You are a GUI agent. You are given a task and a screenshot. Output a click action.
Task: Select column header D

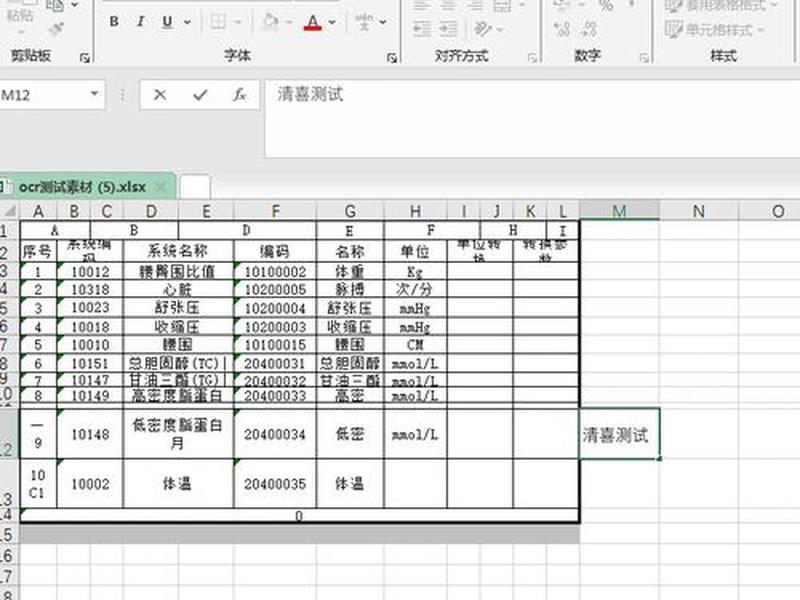click(151, 211)
